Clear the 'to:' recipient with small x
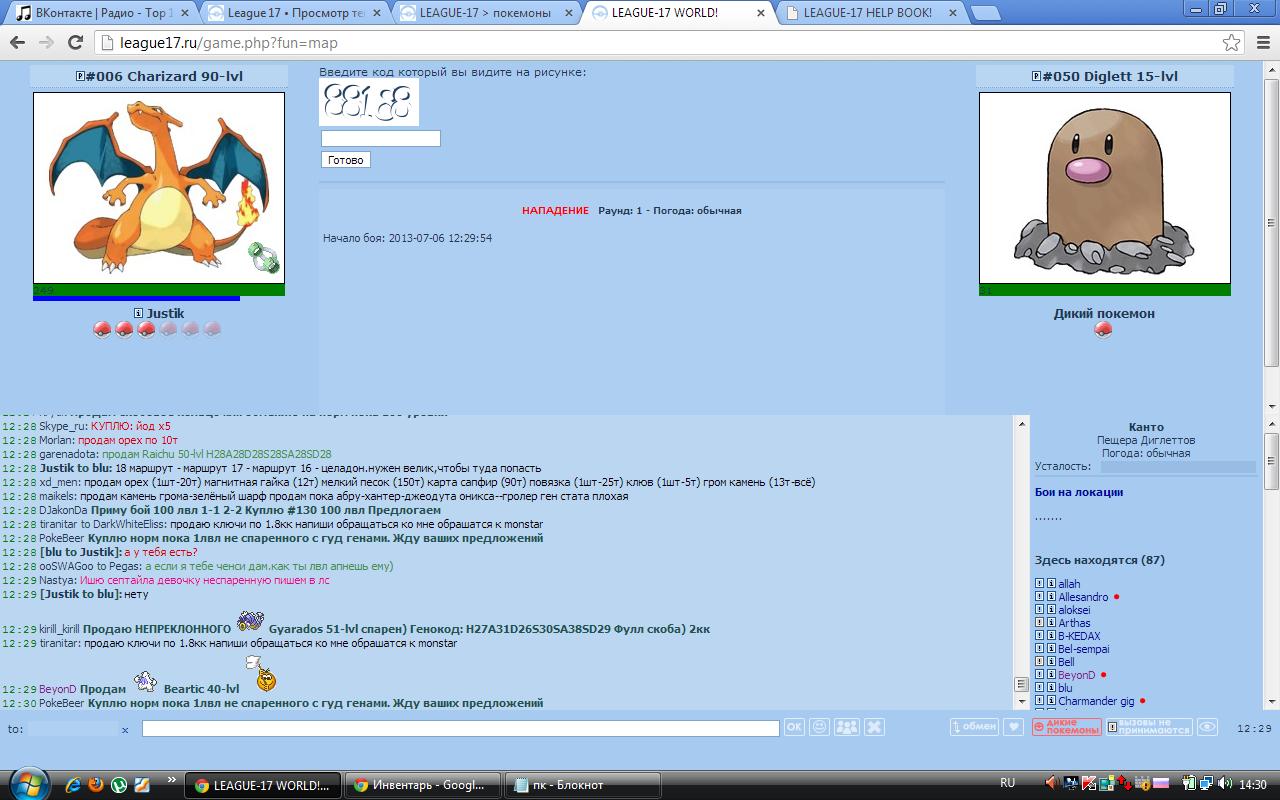This screenshot has height=800, width=1280. point(125,730)
